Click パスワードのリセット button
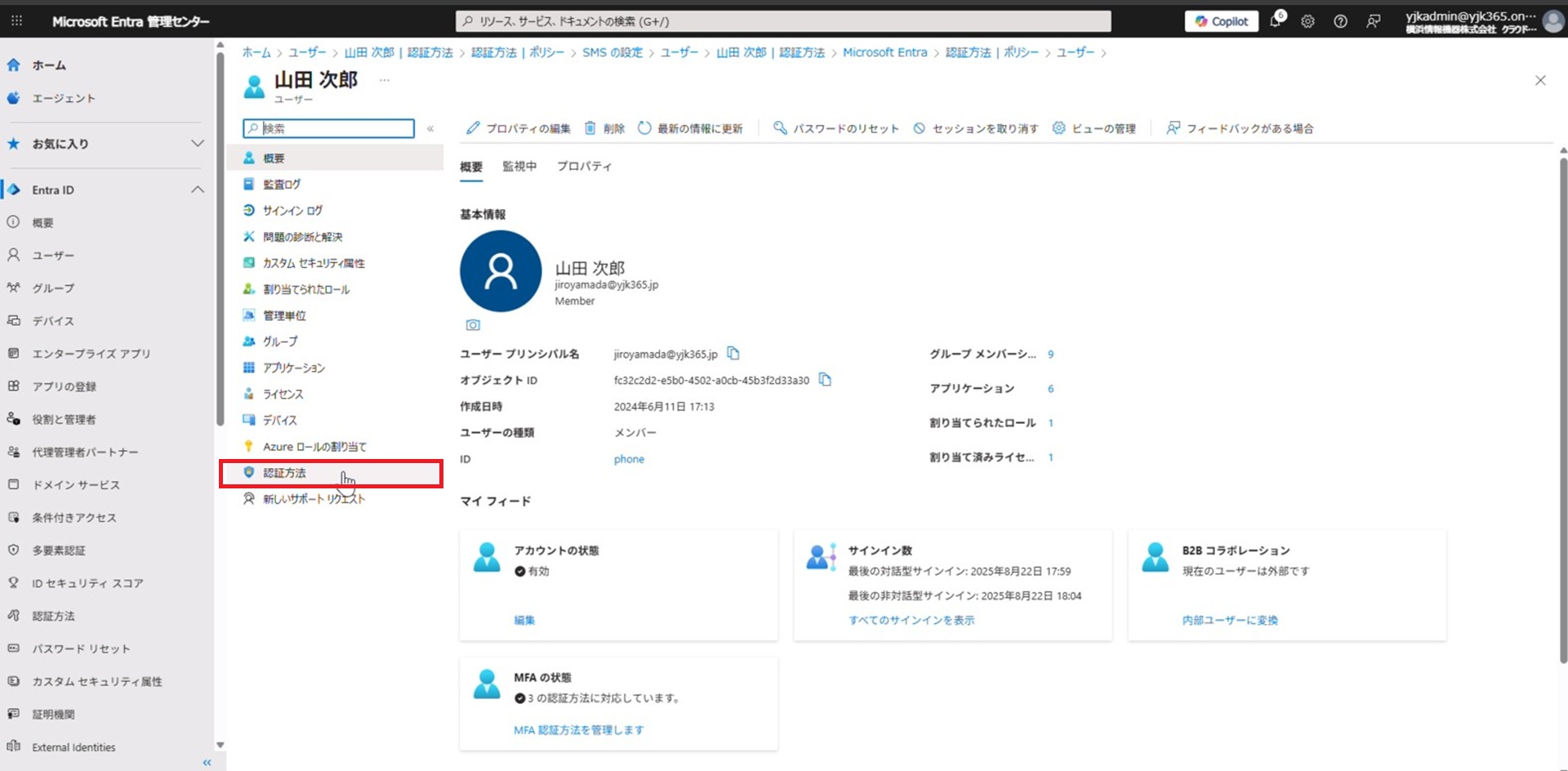1568x771 pixels. tap(836, 128)
